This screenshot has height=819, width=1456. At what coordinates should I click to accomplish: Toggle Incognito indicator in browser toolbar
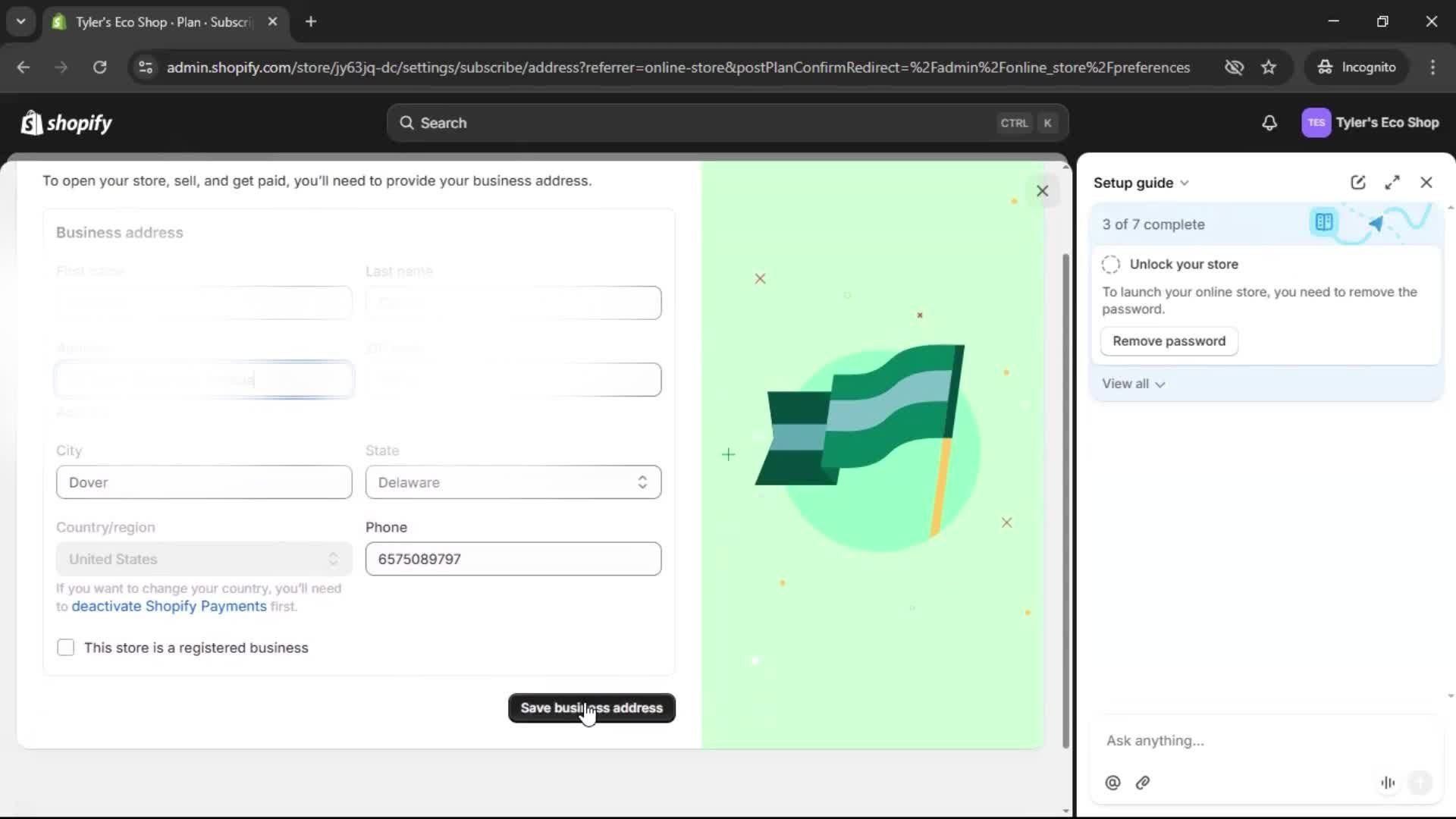(x=1357, y=67)
